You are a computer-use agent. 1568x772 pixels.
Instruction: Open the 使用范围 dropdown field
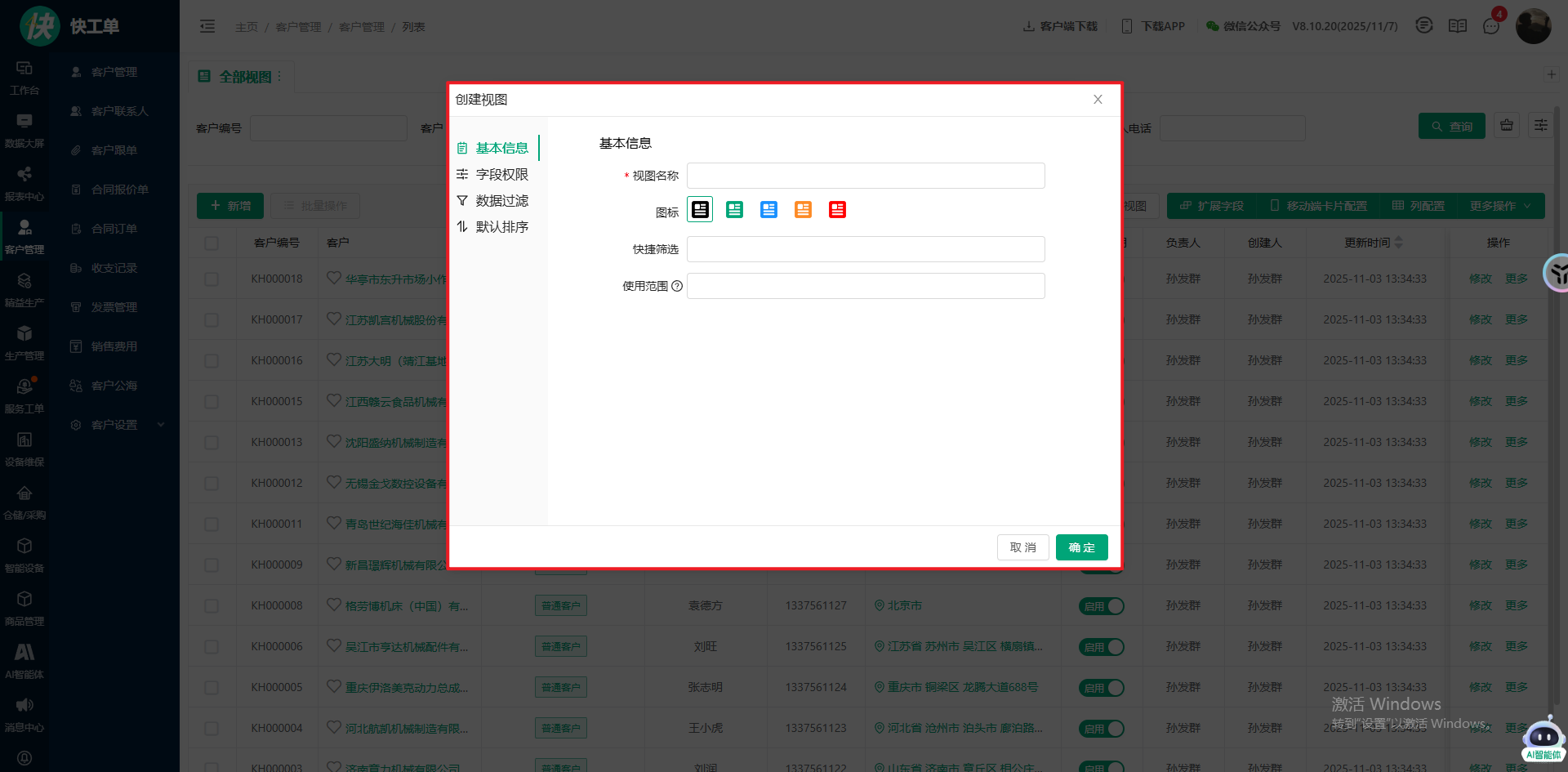pyautogui.click(x=866, y=286)
